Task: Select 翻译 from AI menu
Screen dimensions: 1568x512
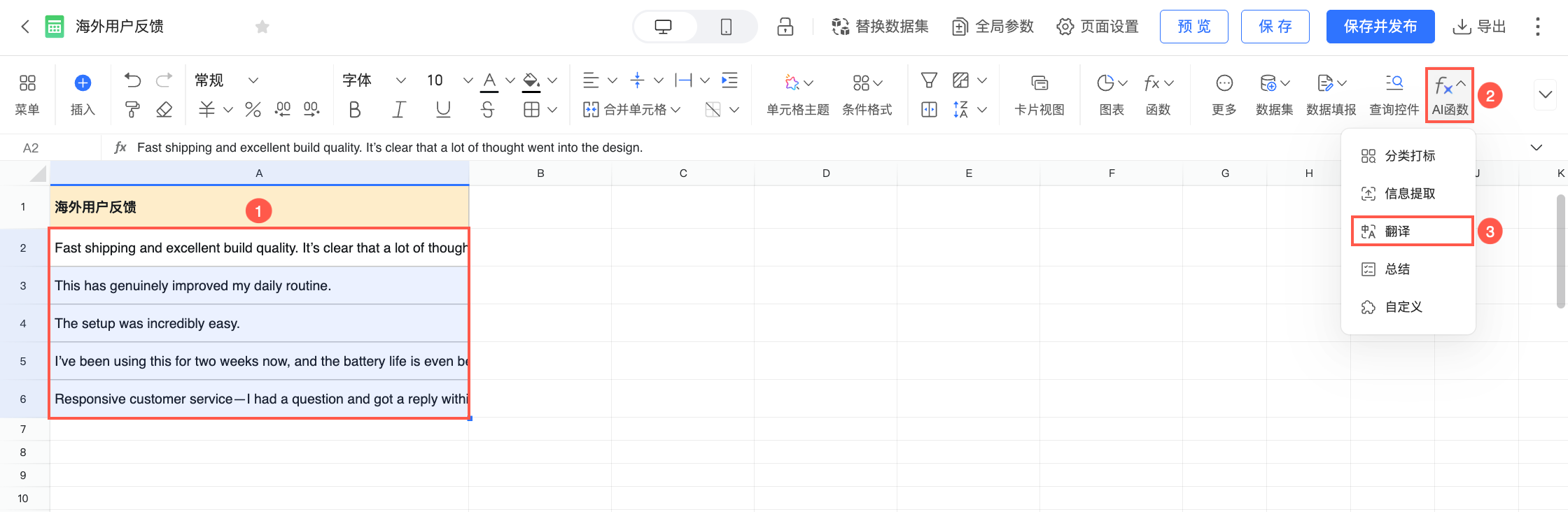Action: click(1412, 232)
